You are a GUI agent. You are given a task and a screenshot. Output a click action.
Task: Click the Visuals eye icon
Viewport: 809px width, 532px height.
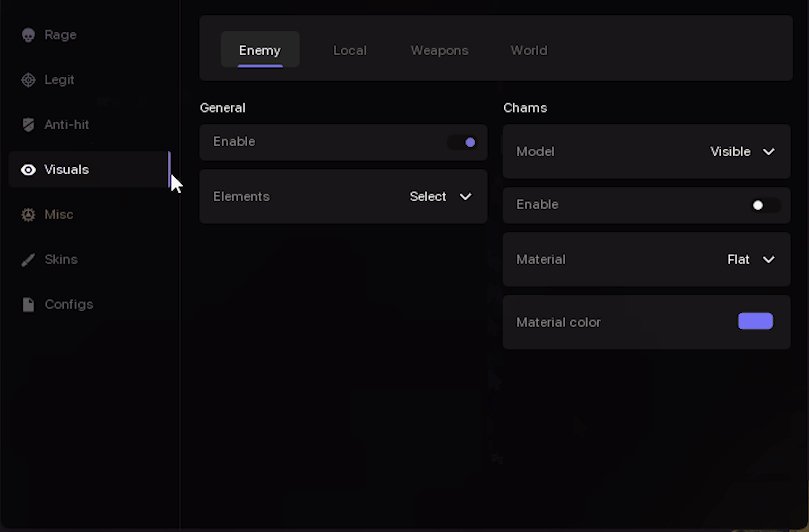(28, 170)
